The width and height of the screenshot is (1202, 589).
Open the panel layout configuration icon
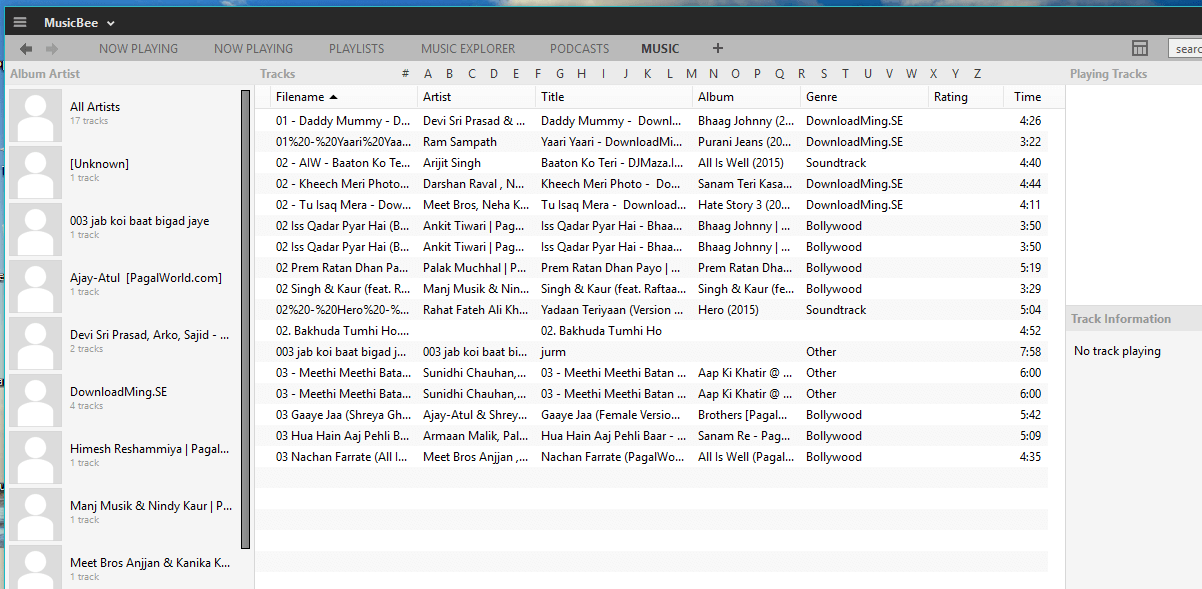click(x=1139, y=48)
